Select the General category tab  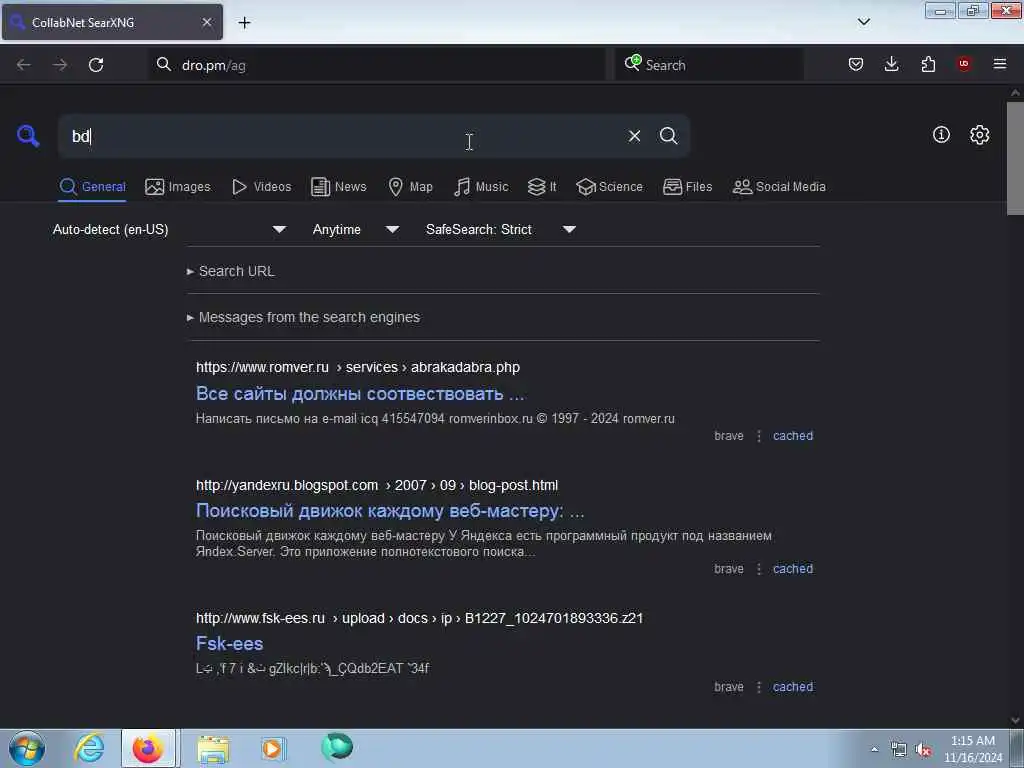tap(92, 187)
